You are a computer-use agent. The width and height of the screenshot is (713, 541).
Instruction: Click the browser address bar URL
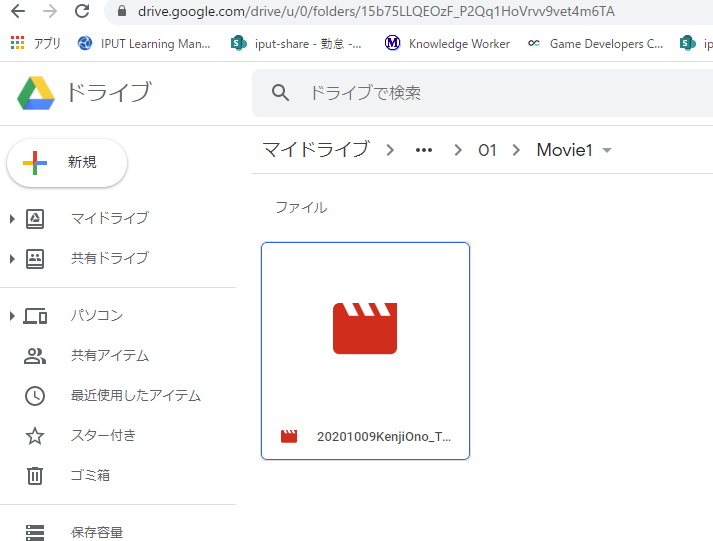(x=376, y=11)
